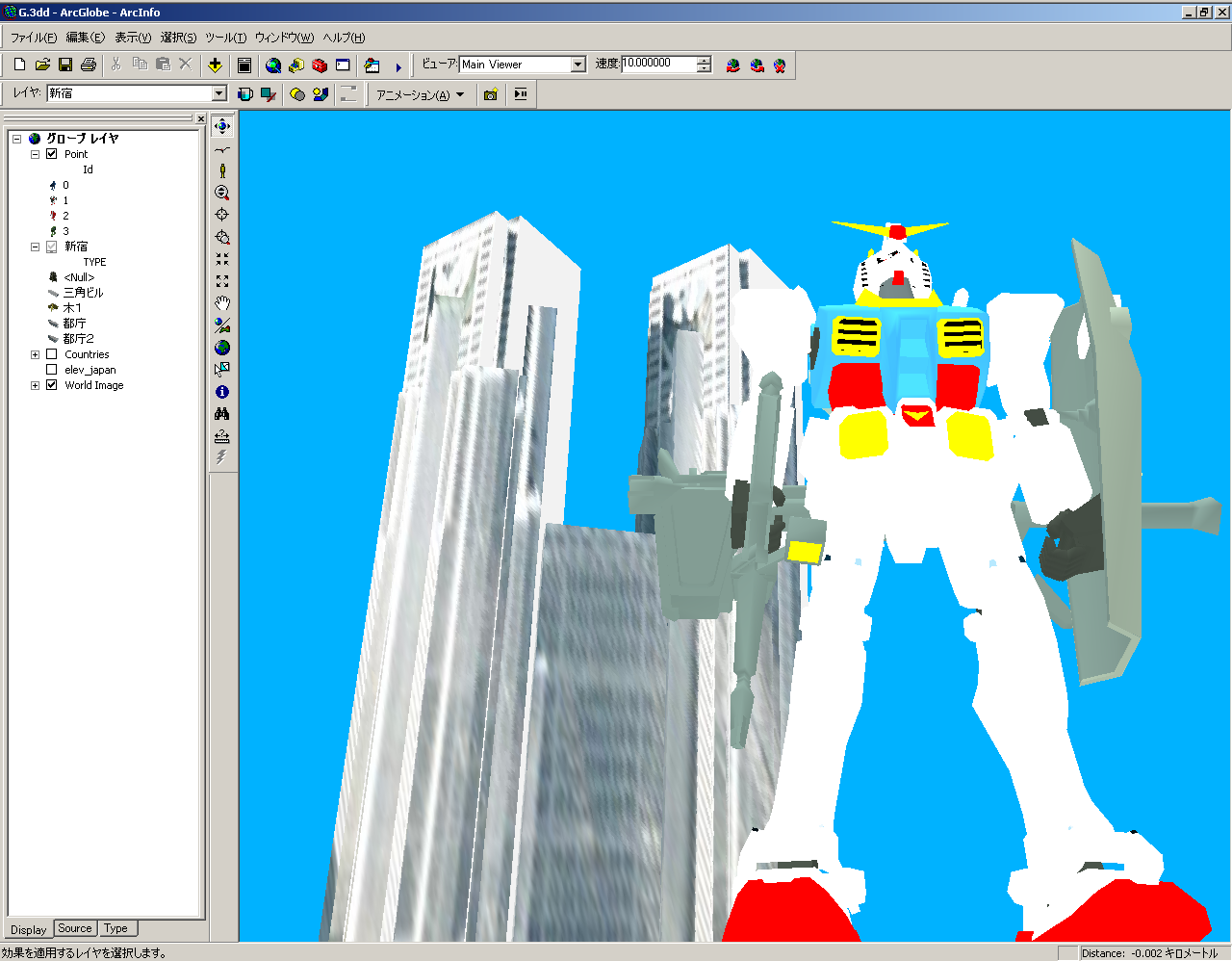Select the Zoom In/Out magnifier tool
Viewport: 1232px width, 961px height.
point(222,193)
